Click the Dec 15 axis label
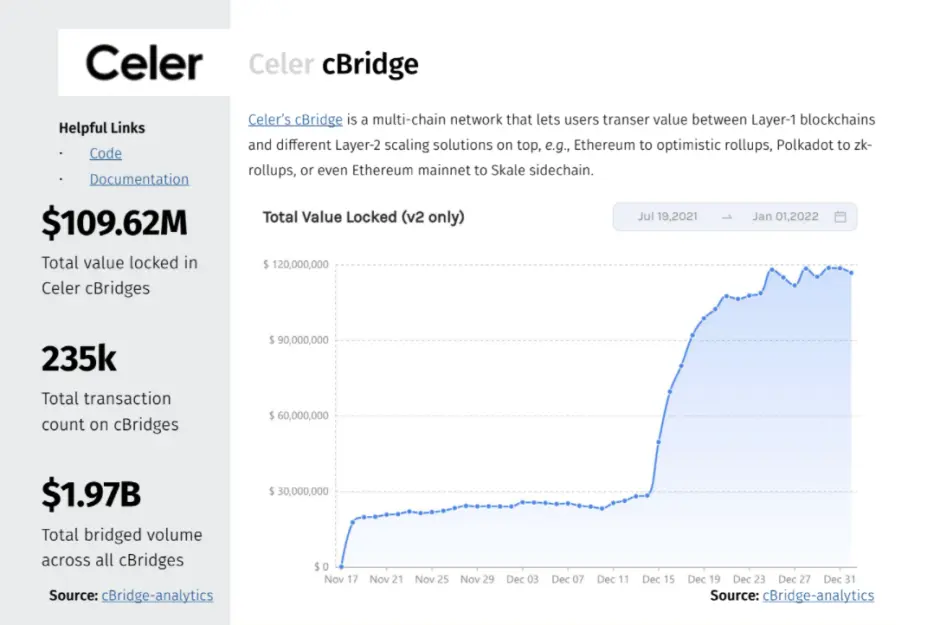 pyautogui.click(x=658, y=579)
